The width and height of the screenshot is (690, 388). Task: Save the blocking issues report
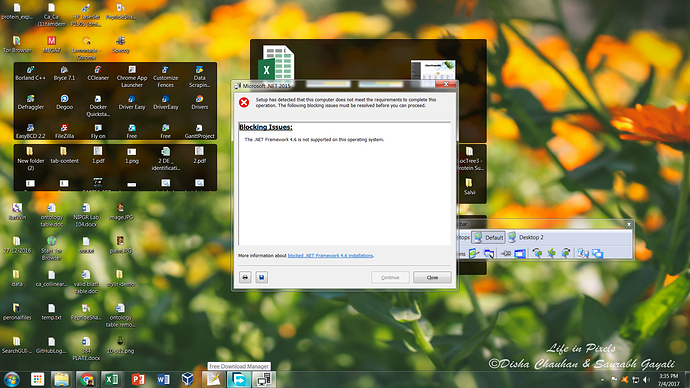click(261, 277)
